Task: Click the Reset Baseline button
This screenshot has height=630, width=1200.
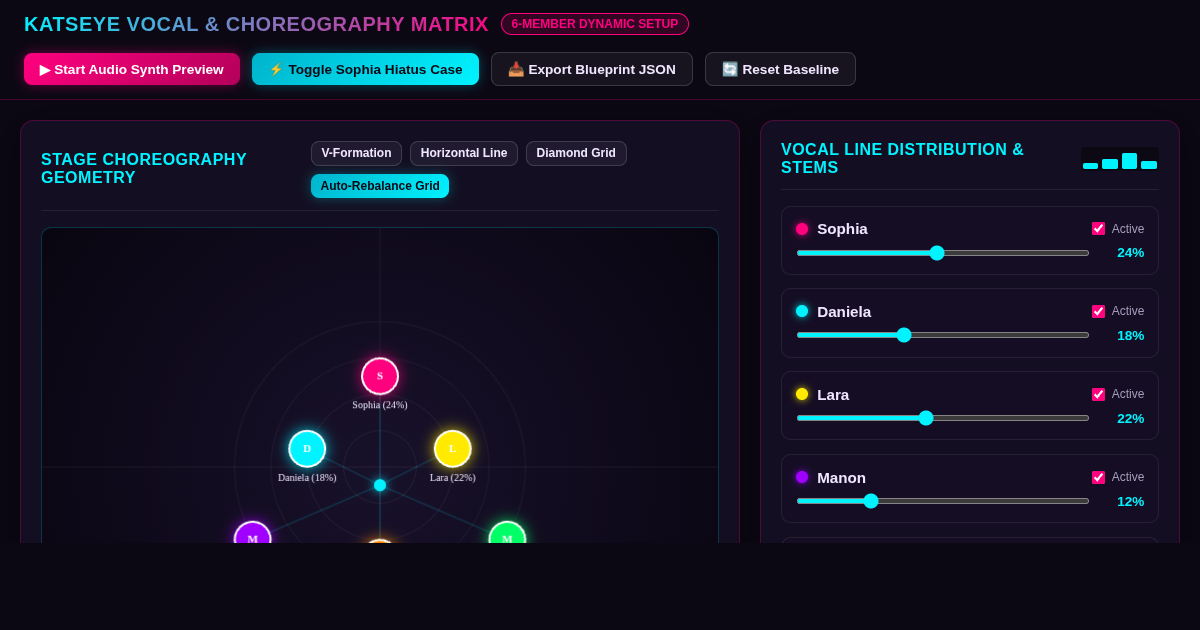Action: [780, 69]
